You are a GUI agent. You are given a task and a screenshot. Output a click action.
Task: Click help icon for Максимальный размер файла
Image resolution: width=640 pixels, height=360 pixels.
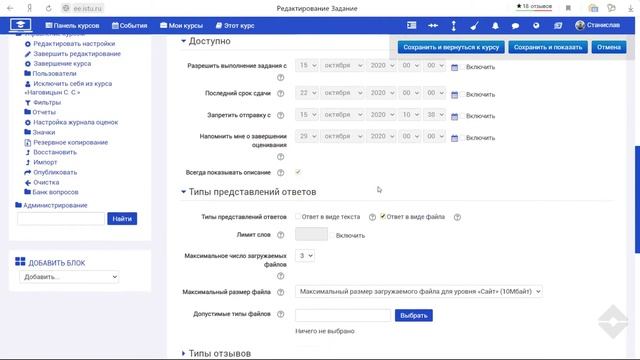(x=280, y=292)
